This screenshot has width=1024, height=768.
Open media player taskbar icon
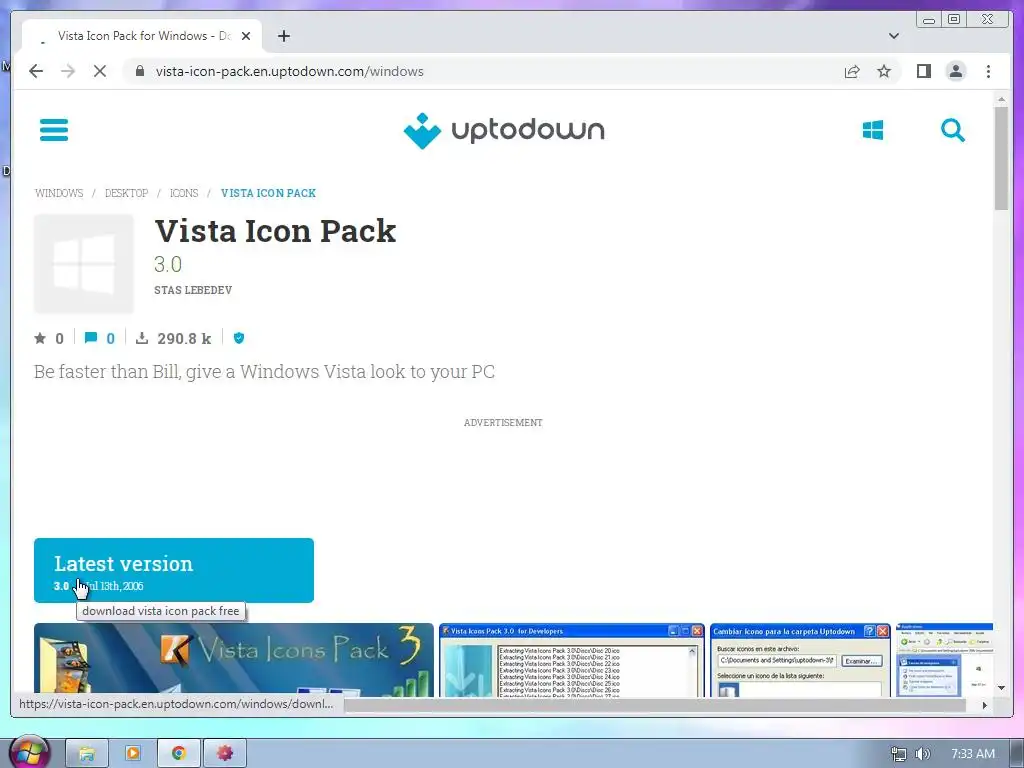(133, 753)
